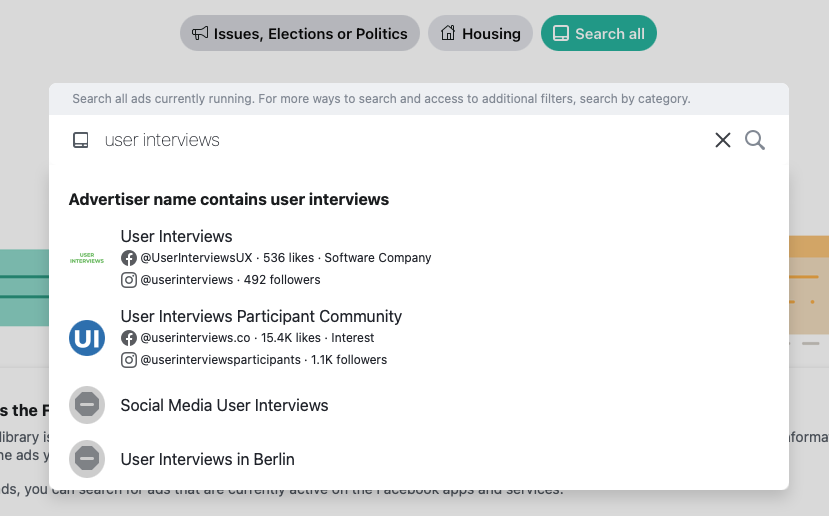Click the megaphone icon on the politics category
Viewport: 829px width, 516px height.
click(x=200, y=34)
